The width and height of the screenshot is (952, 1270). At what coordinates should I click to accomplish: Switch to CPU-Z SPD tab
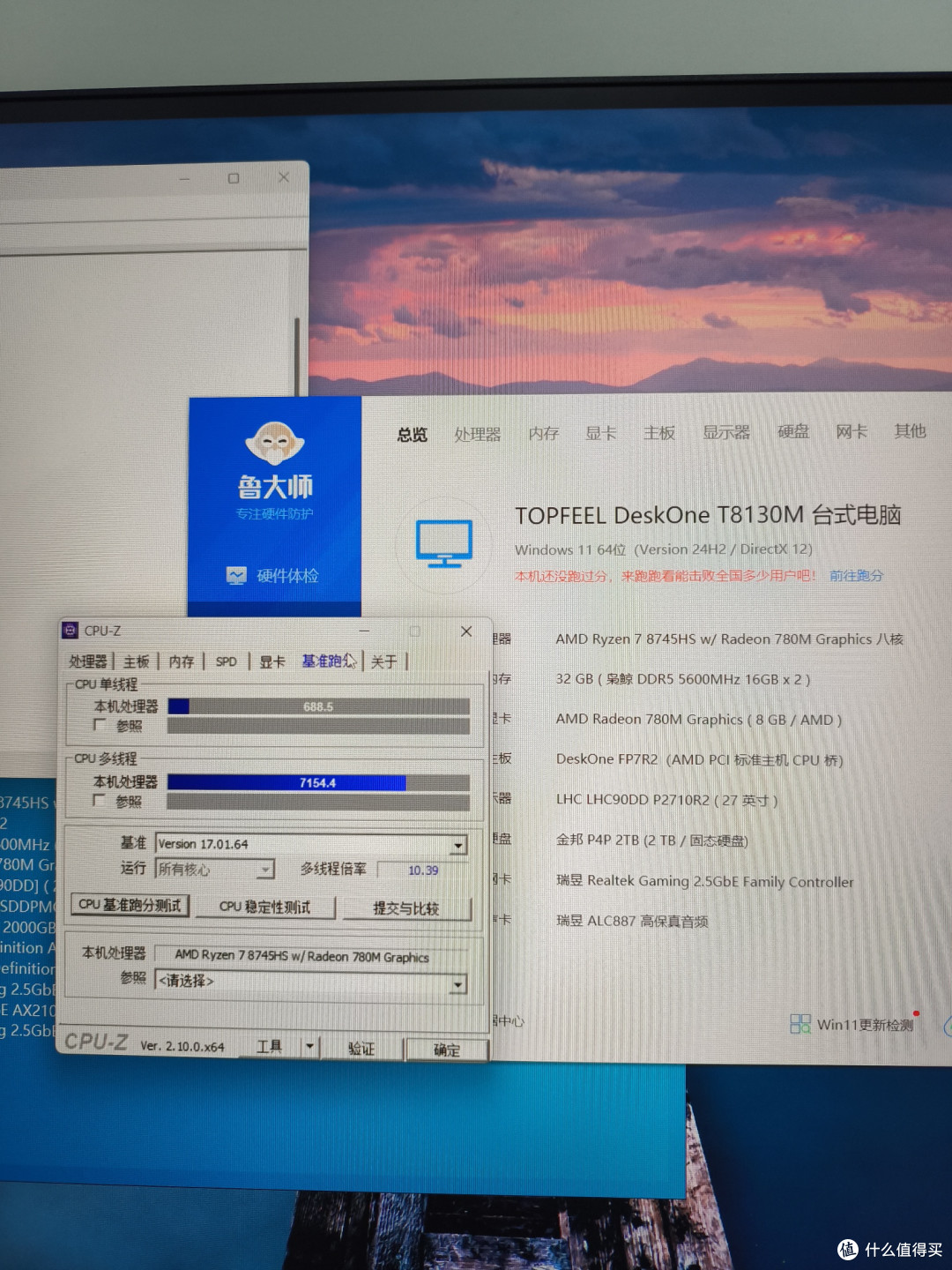coord(227,661)
